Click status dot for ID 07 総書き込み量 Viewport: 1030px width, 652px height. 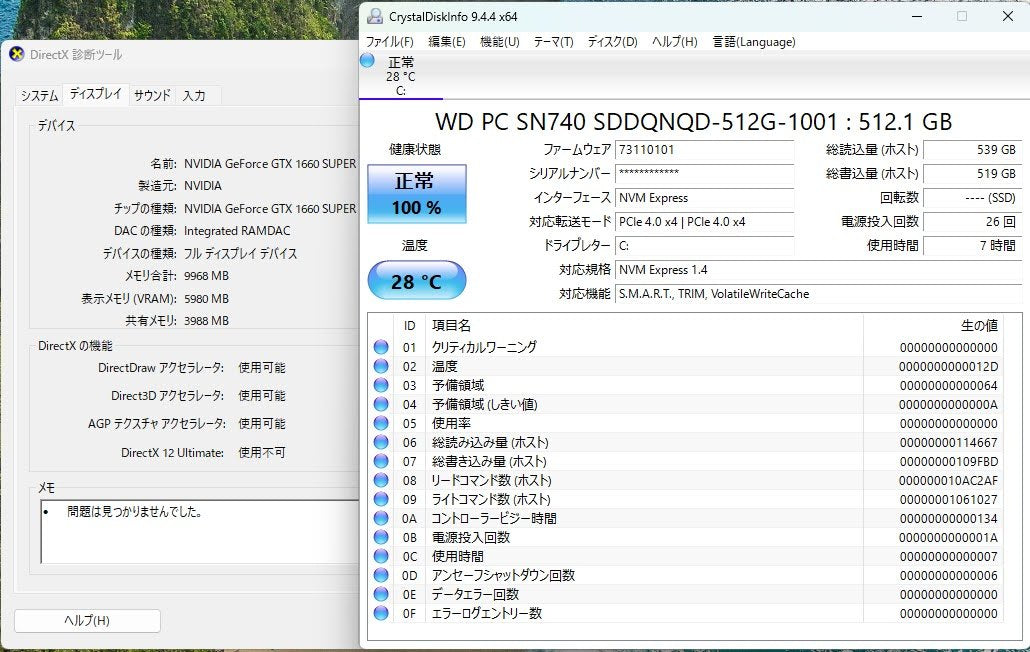[381, 462]
